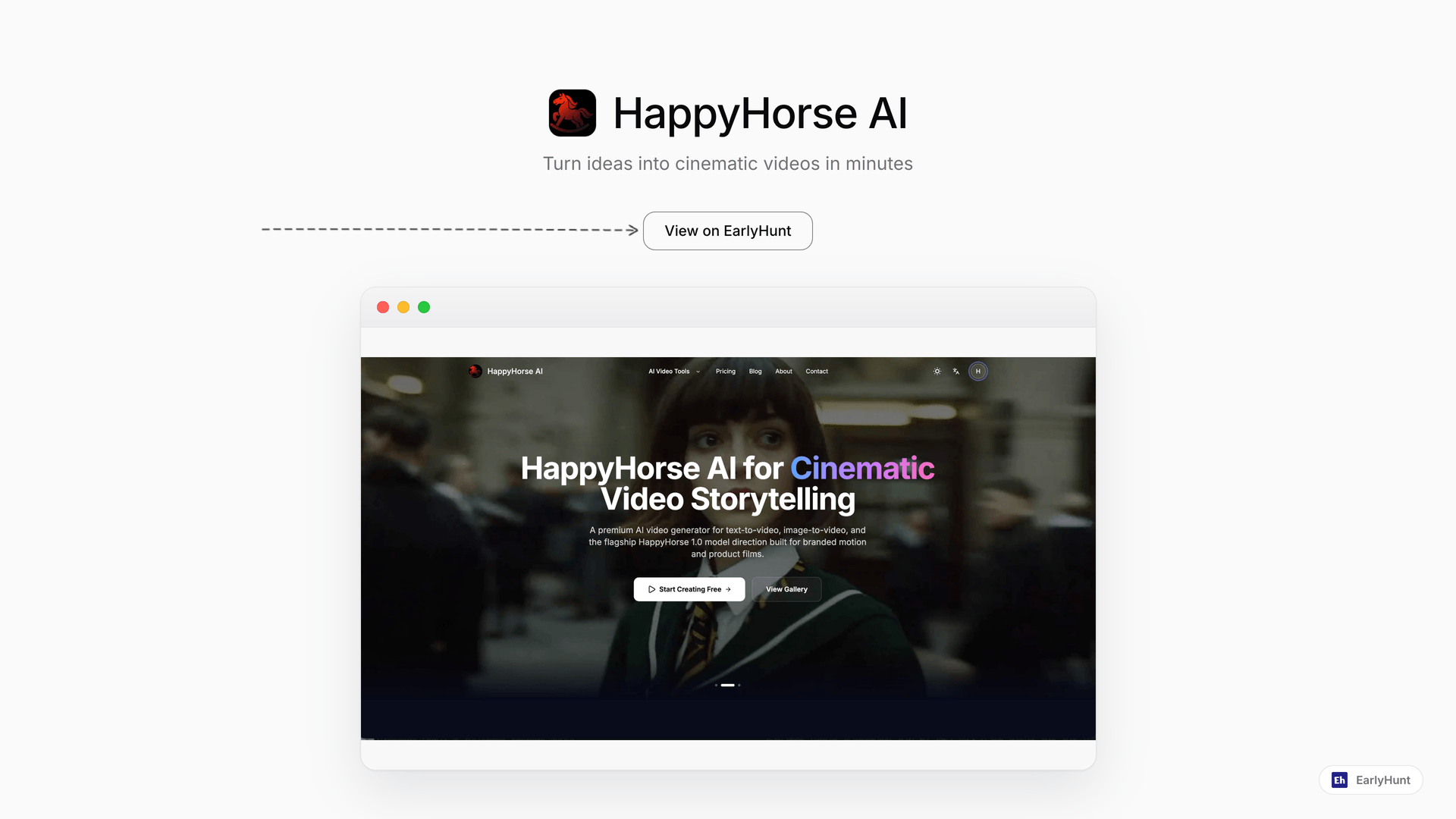Click the View on EarlyHunt button
The width and height of the screenshot is (1456, 819).
pos(727,231)
